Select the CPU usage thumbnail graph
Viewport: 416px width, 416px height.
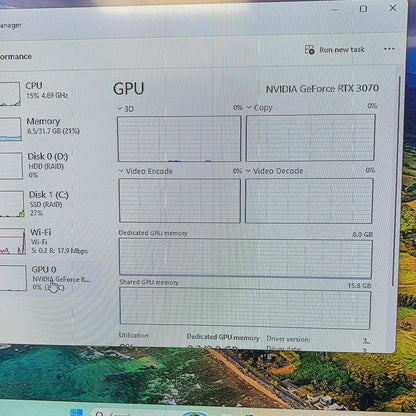pyautogui.click(x=10, y=94)
